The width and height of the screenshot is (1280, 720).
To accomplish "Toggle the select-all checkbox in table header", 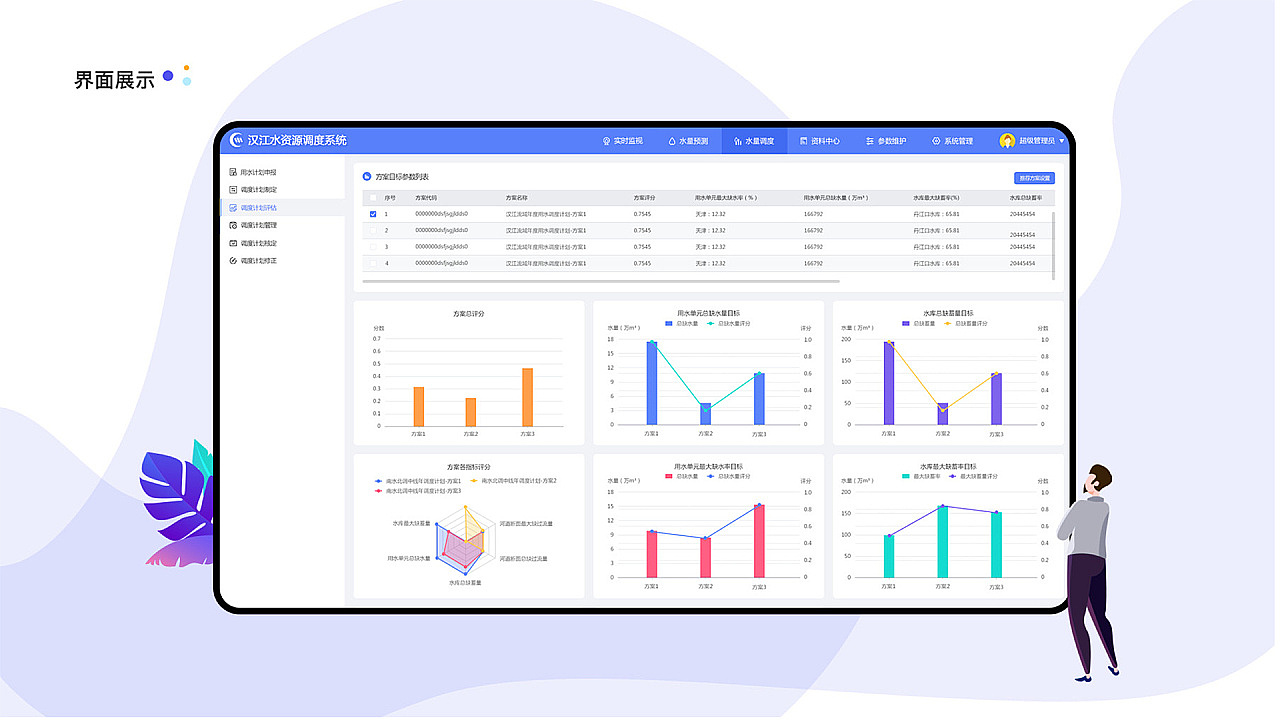I will 373,198.
